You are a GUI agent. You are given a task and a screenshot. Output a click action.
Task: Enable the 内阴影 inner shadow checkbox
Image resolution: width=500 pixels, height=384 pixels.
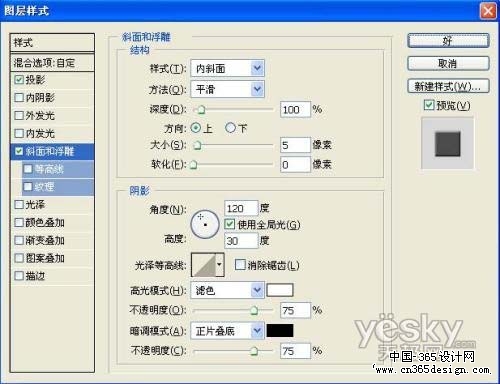pos(19,98)
